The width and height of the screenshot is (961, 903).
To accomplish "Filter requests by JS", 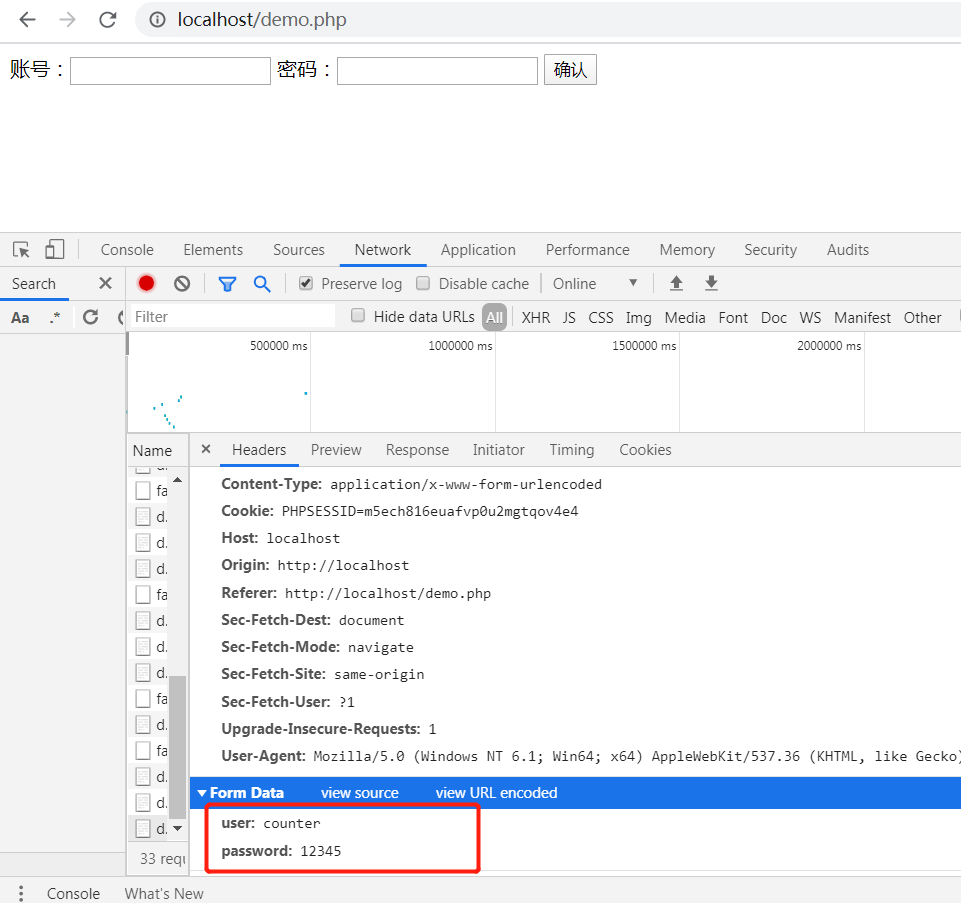I will click(569, 318).
